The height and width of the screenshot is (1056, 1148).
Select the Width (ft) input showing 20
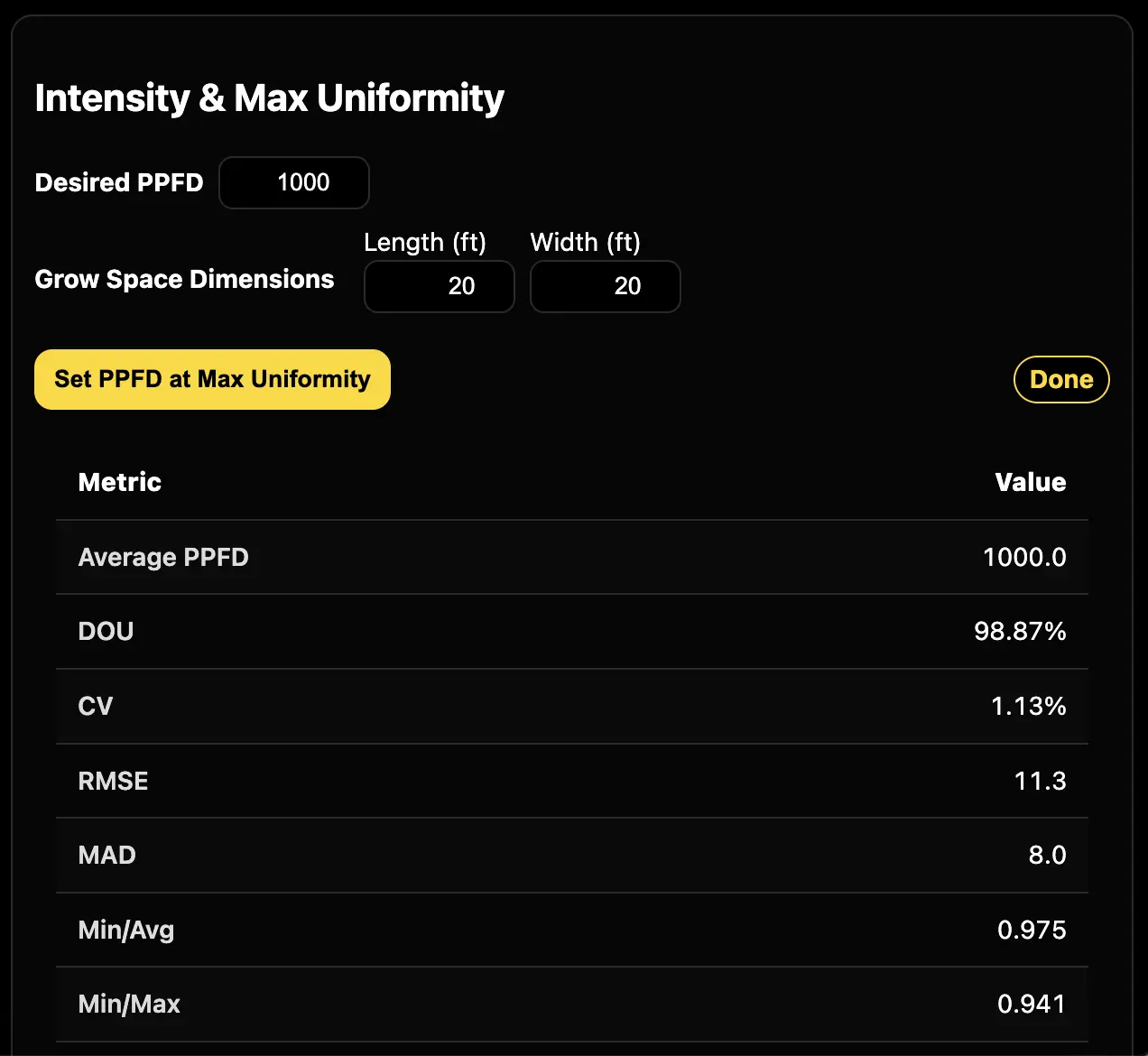[x=605, y=286]
